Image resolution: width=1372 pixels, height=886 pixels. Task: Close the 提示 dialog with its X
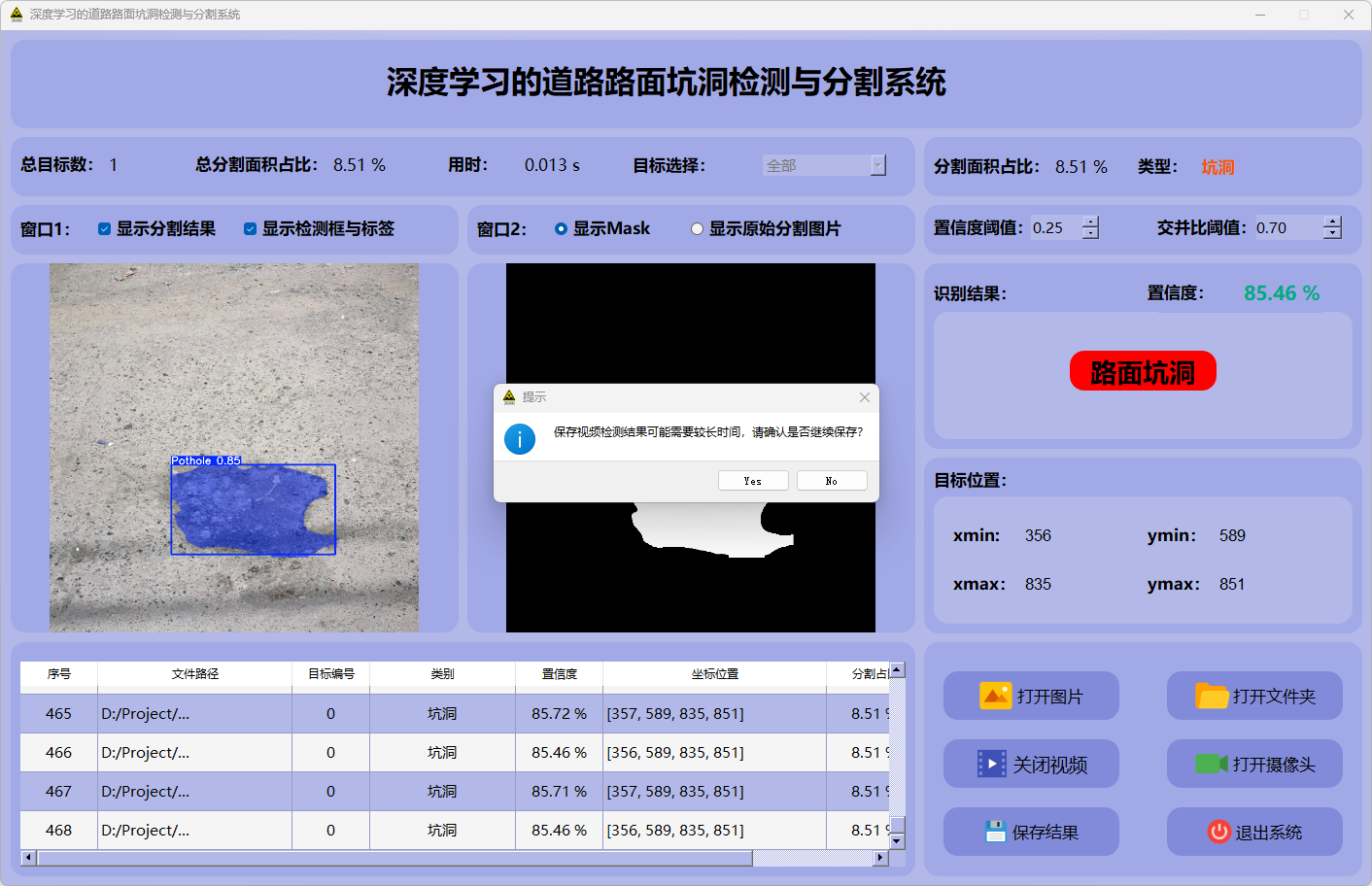click(865, 397)
